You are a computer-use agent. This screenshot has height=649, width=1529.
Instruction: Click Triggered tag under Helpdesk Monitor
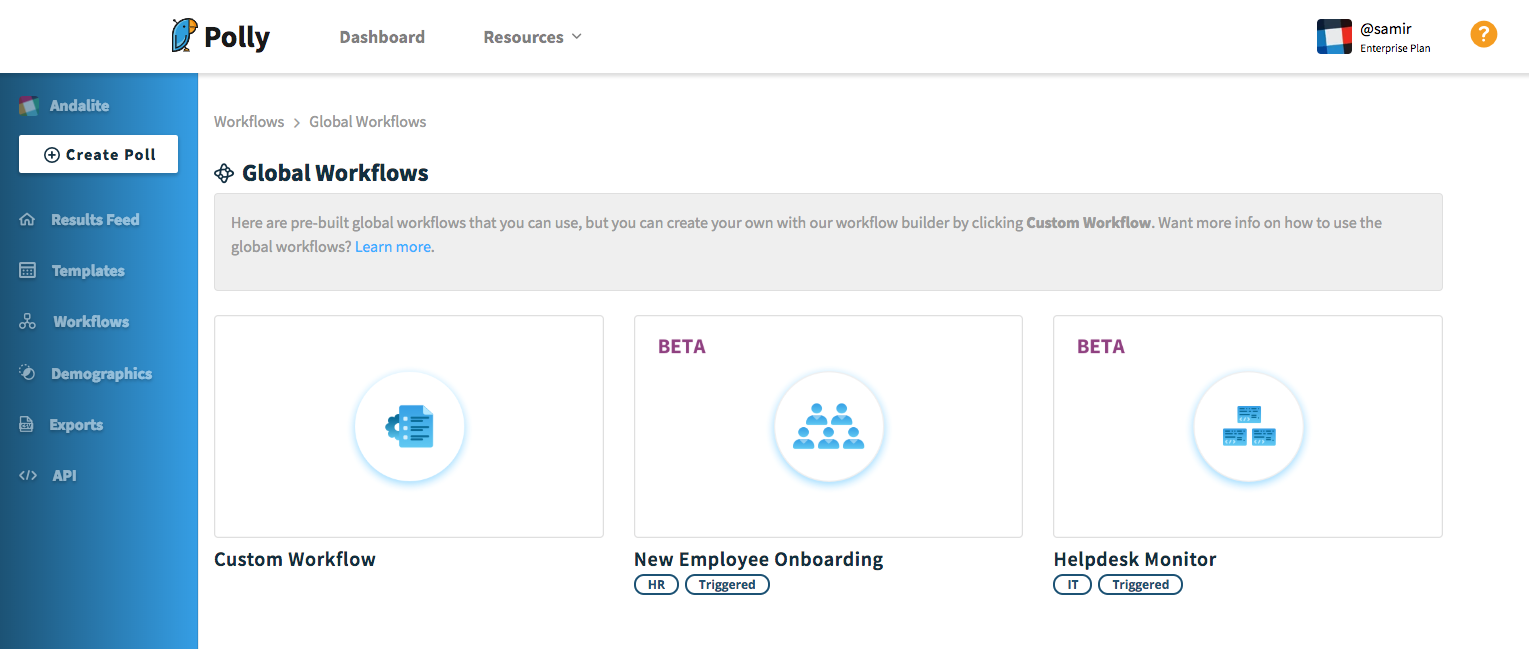point(1141,585)
